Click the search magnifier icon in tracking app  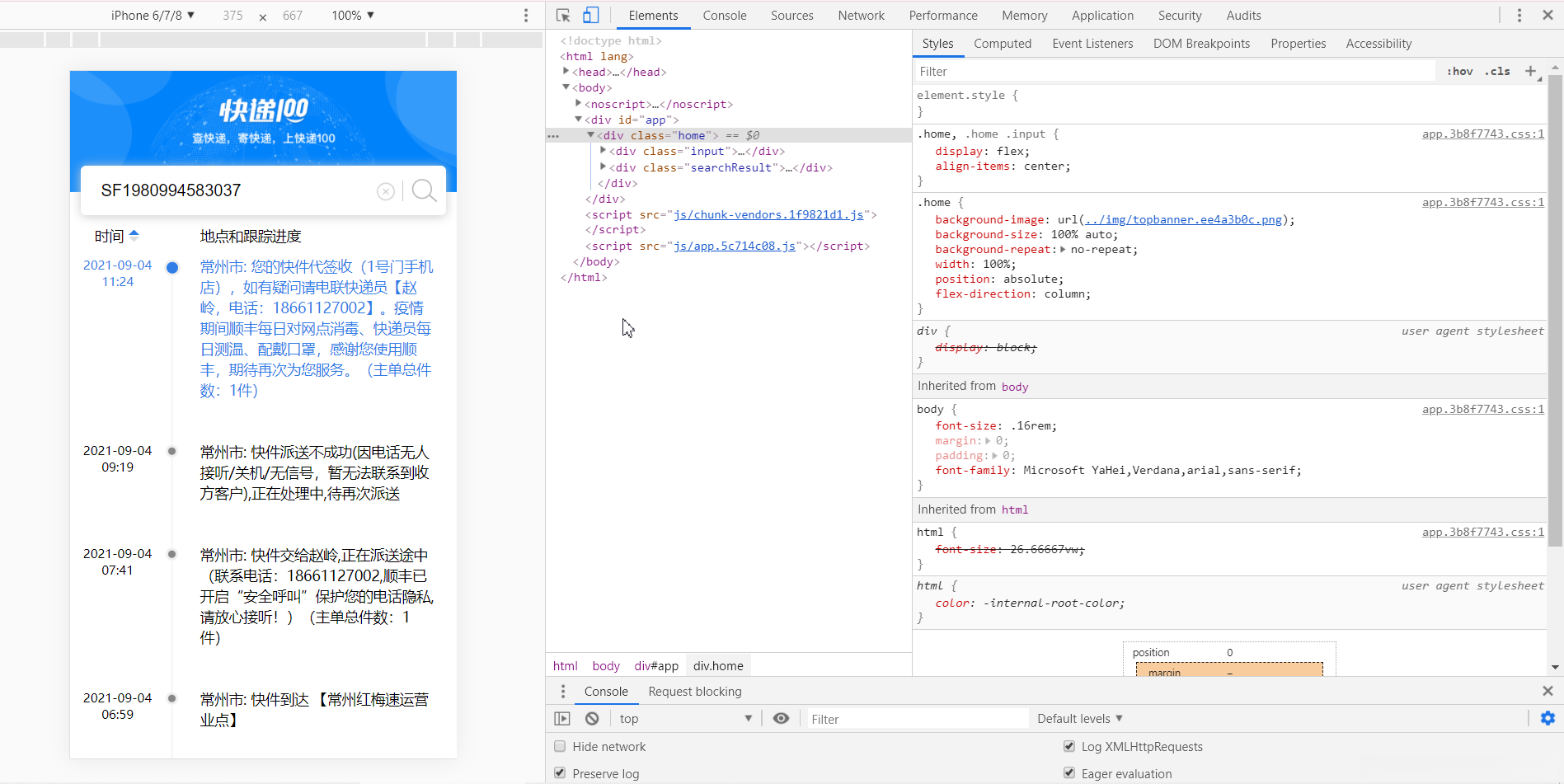[424, 190]
